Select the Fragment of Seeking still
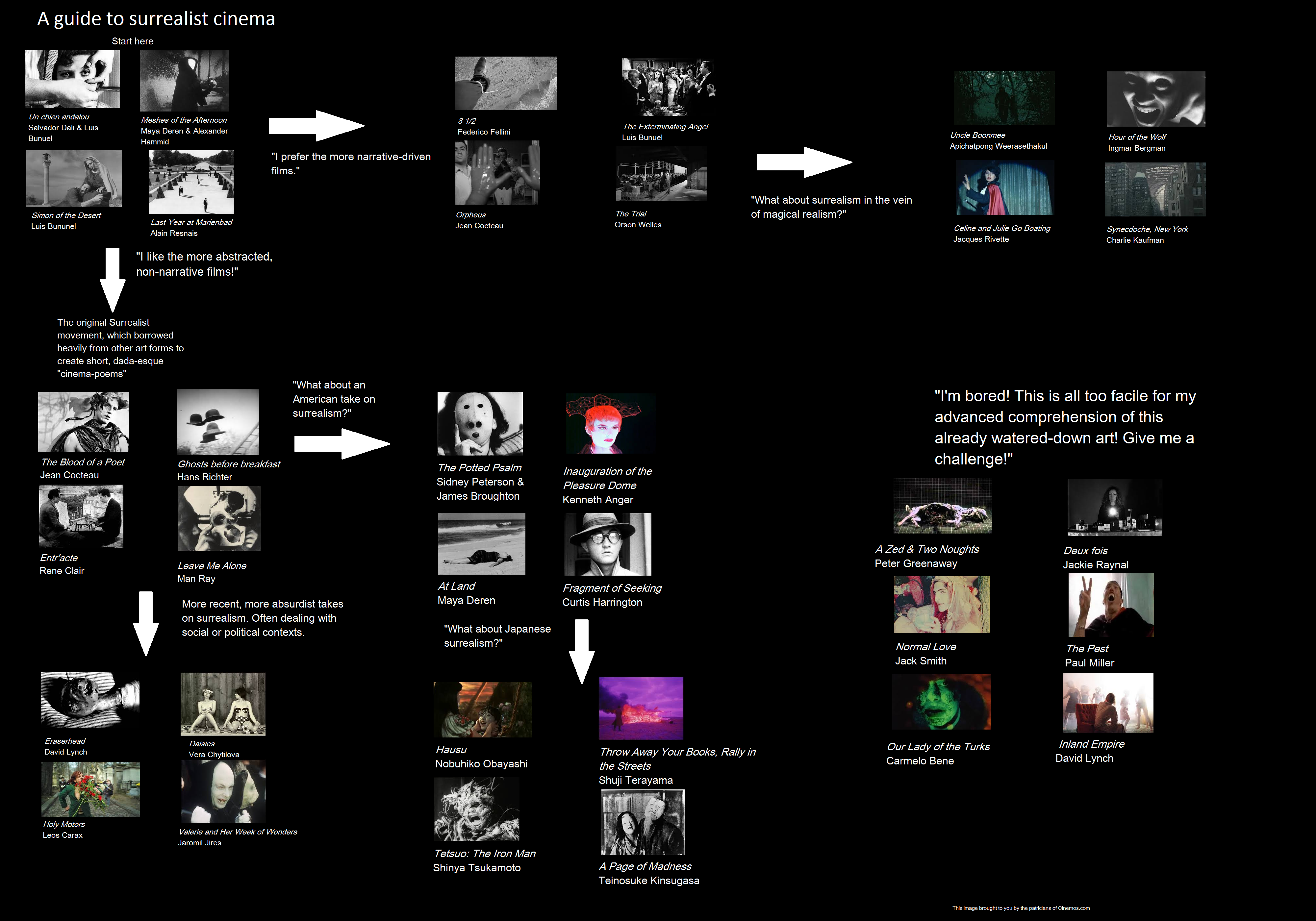 (608, 544)
